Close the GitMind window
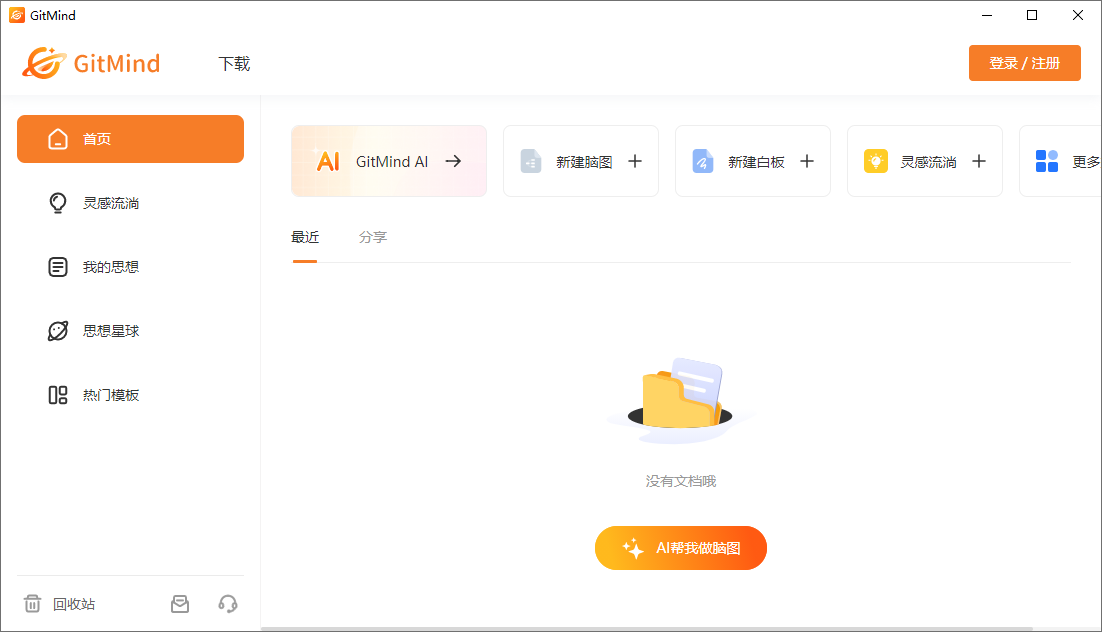This screenshot has width=1102, height=632. coord(1077,15)
